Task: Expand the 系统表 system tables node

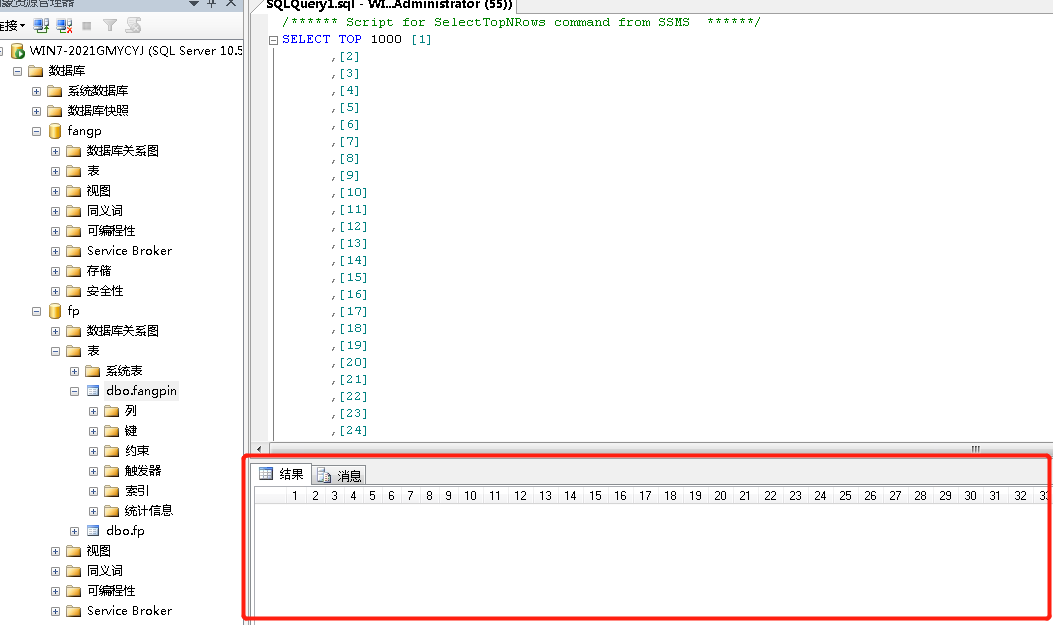Action: tap(75, 371)
